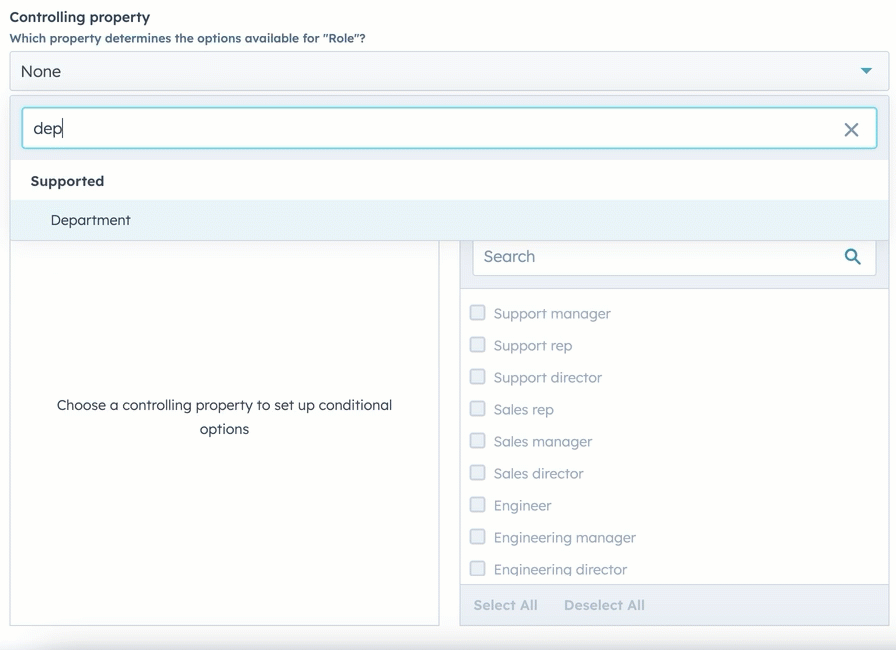Click the options Search input box
Screen dimensions: 896x650
coord(655,257)
